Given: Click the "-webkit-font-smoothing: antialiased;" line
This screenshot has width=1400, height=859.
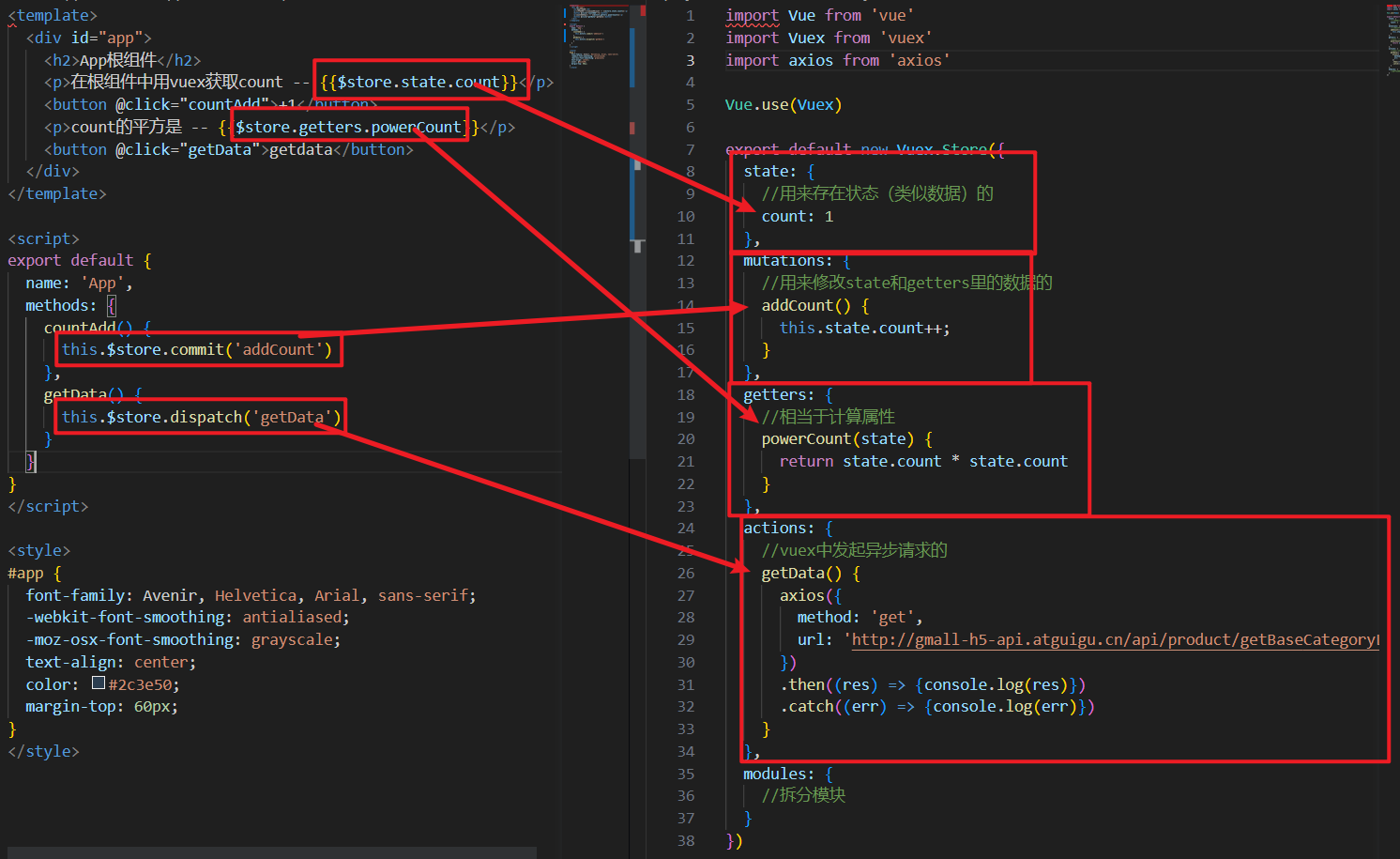Looking at the screenshot, I should click(x=188, y=617).
